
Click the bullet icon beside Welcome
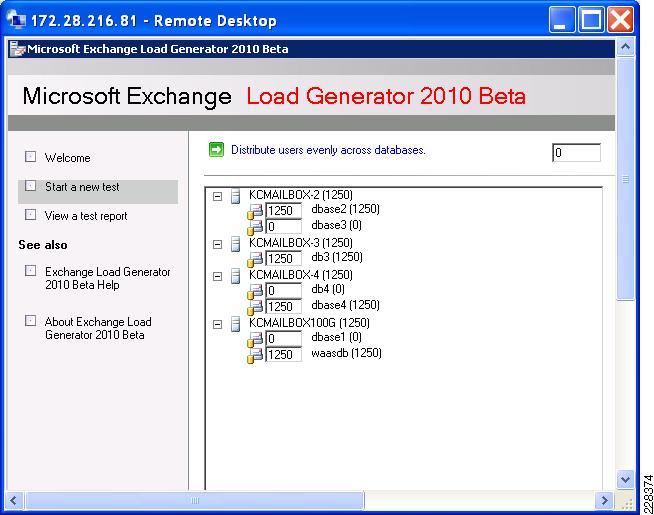[x=30, y=156]
